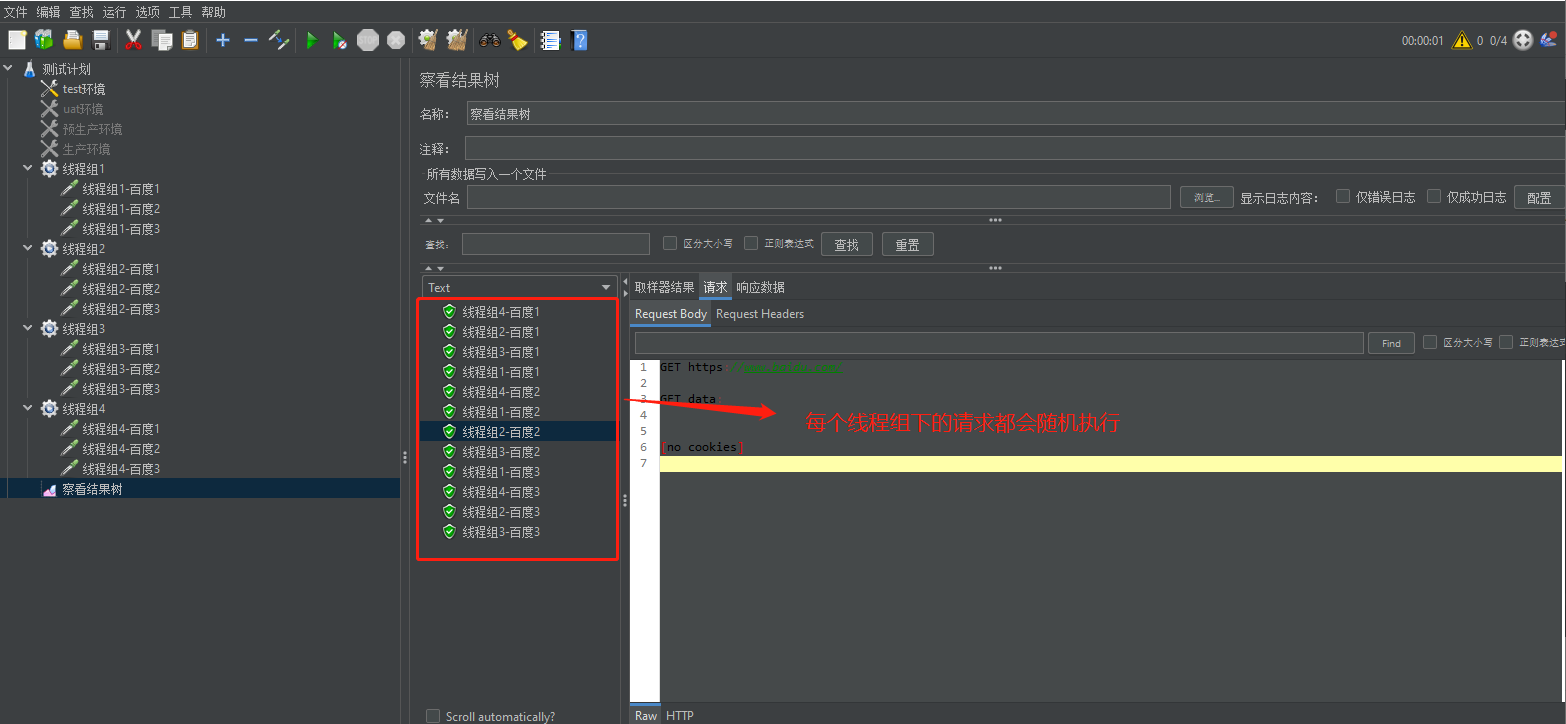Click the Clear single-broom gear icon
This screenshot has width=1566, height=724.
point(428,40)
